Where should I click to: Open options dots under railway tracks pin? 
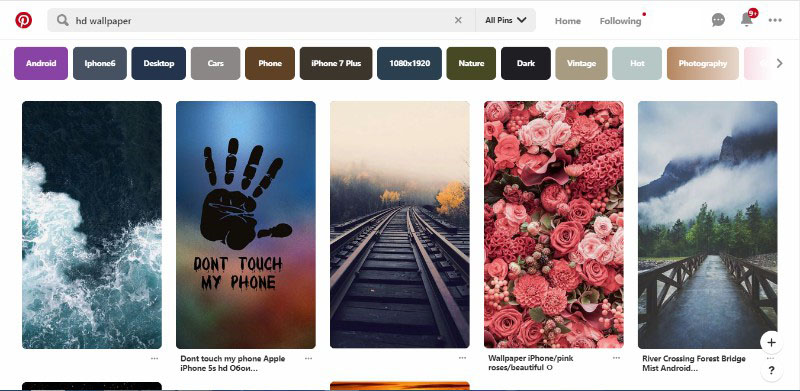click(x=462, y=358)
